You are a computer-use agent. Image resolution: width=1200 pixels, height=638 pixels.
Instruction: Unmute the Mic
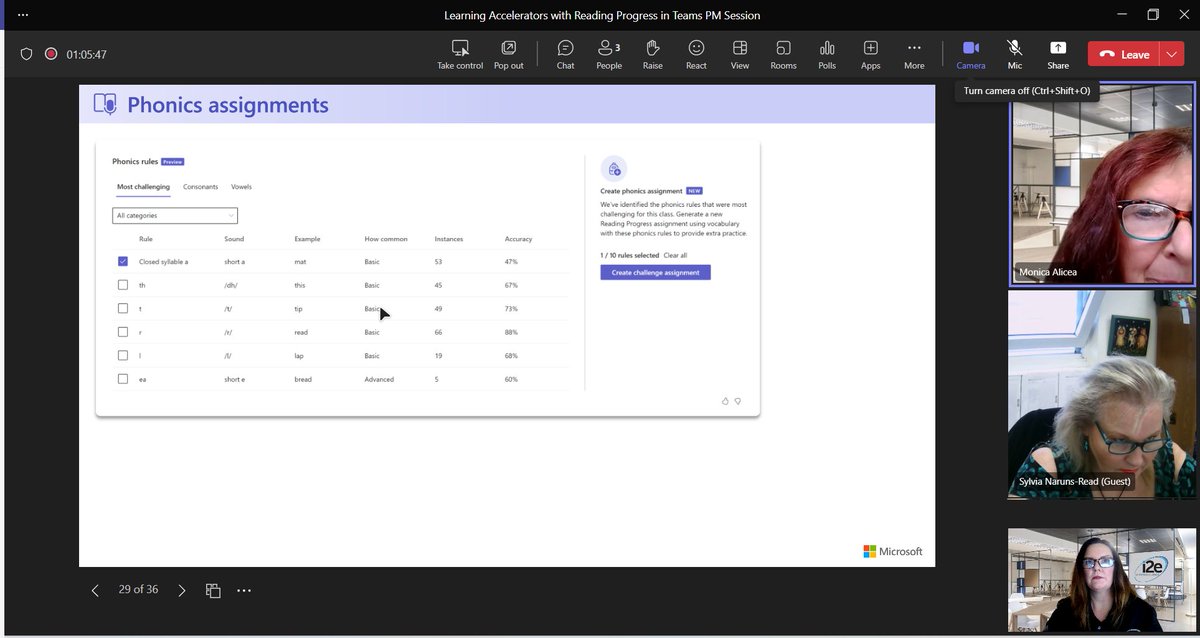(1014, 54)
